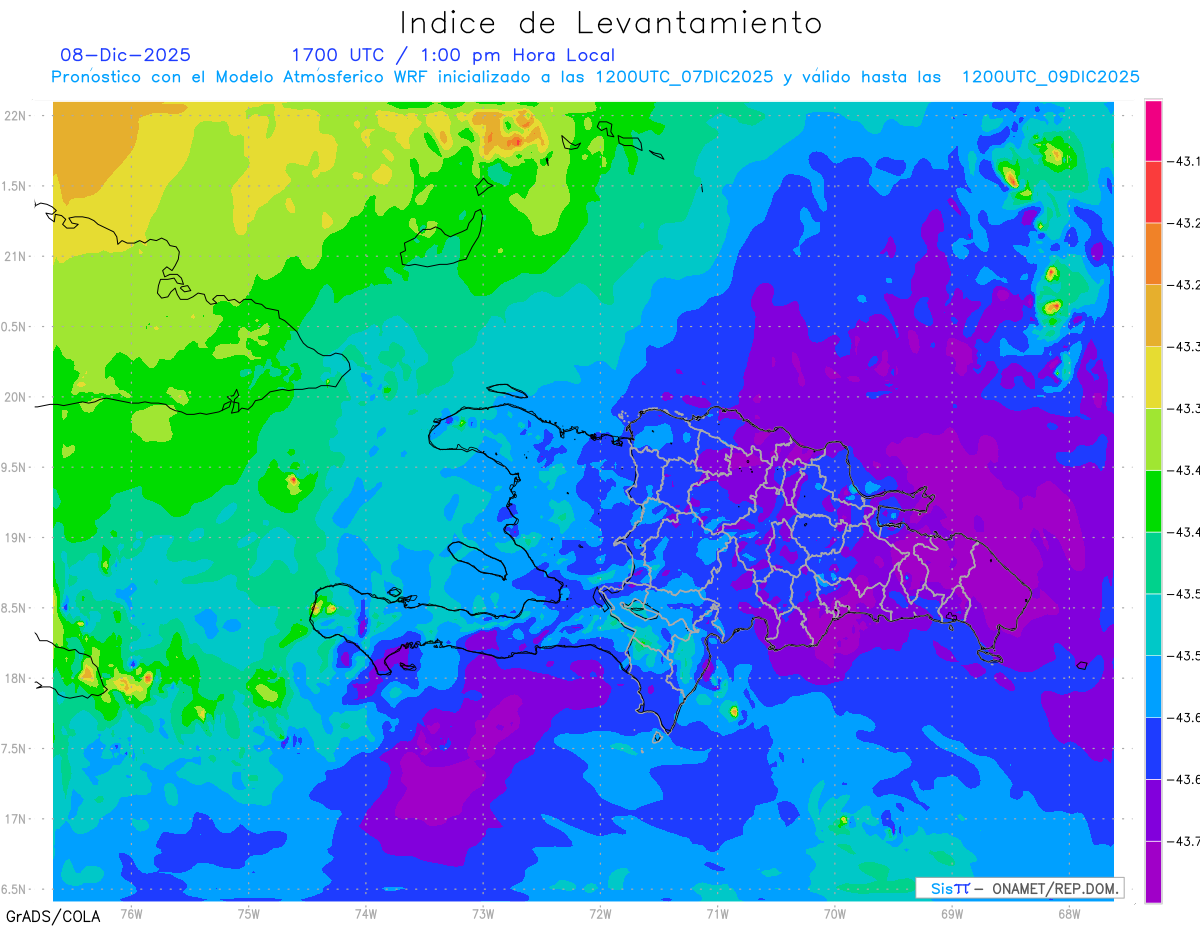Image resolution: width=1200 pixels, height=927 pixels.
Task: Pick the turquoise swatch in the legend
Action: pyautogui.click(x=1153, y=624)
